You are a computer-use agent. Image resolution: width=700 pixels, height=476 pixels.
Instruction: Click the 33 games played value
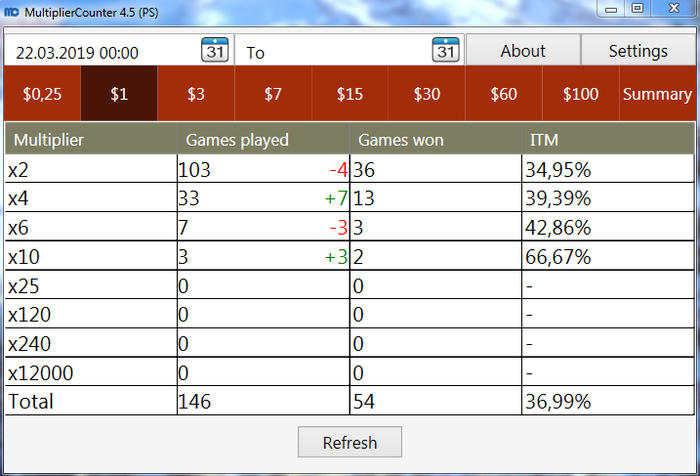[188, 198]
